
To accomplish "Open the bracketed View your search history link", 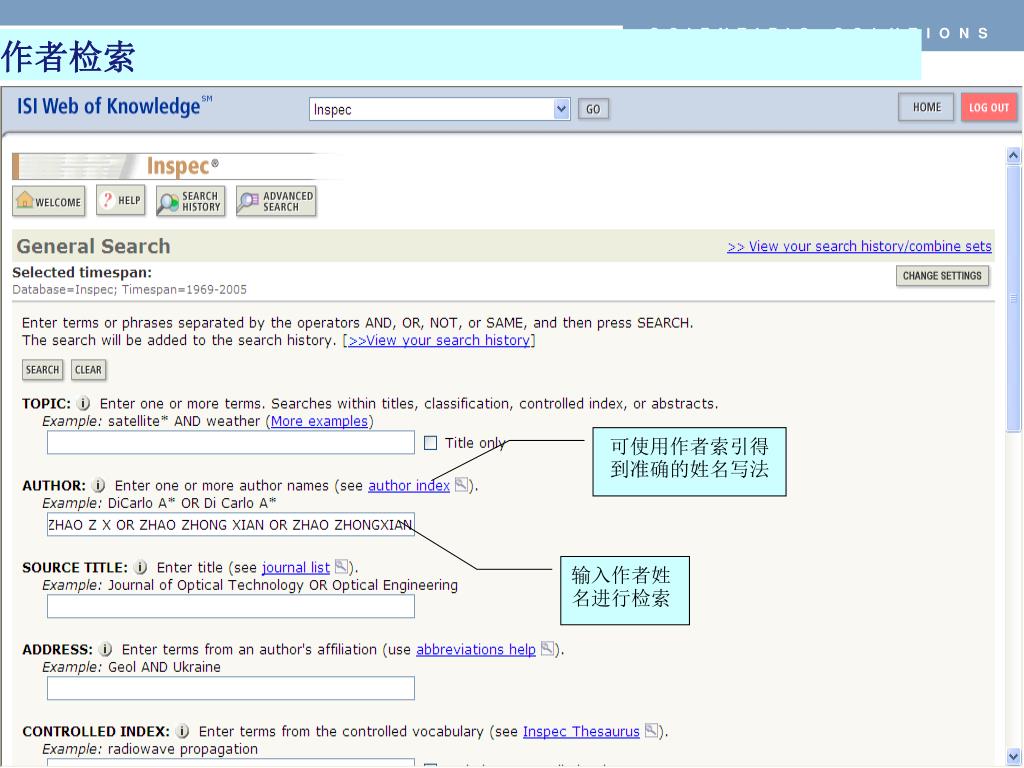I will 439,340.
